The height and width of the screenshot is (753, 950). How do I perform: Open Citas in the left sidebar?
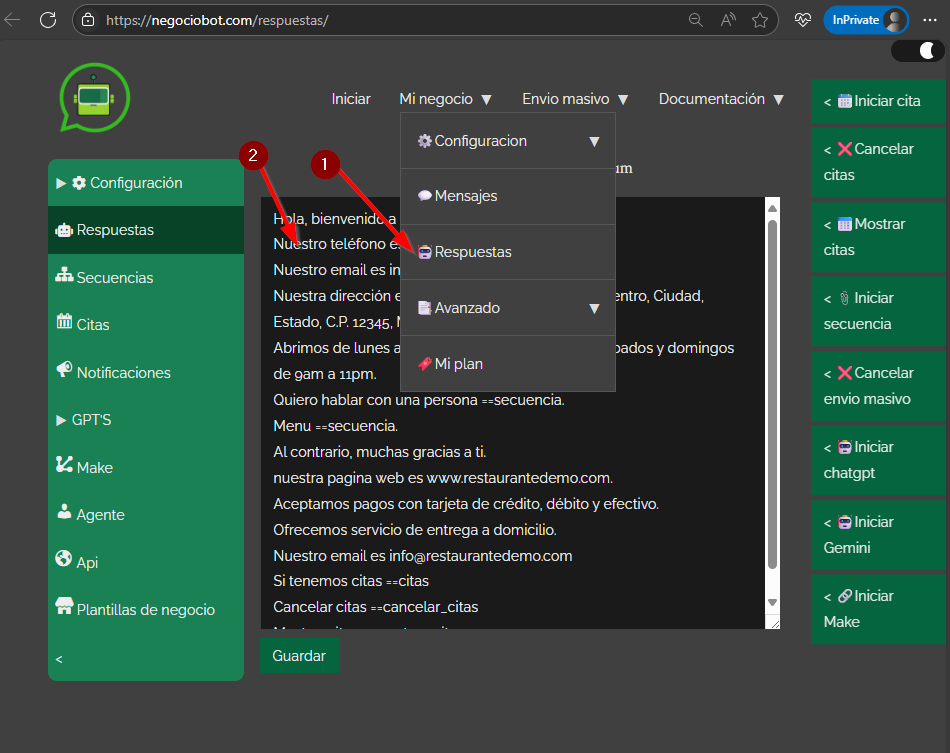pos(146,325)
